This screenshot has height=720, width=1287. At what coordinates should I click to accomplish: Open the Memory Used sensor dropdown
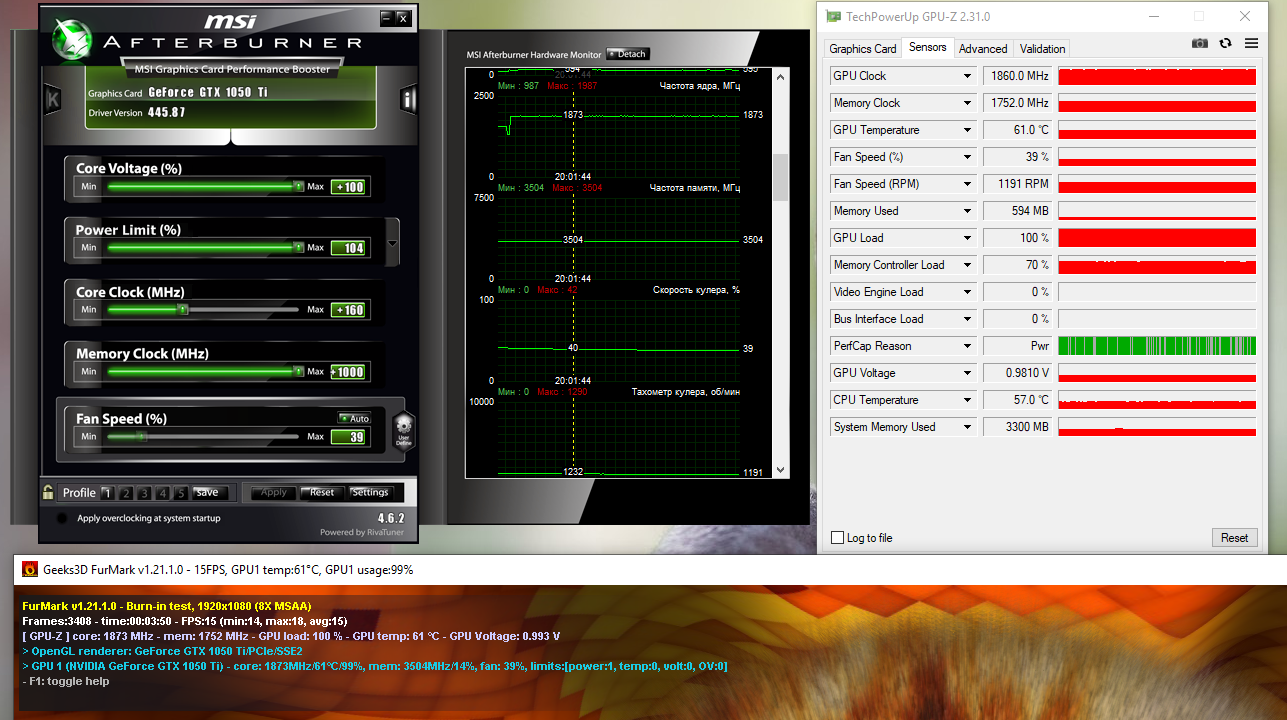(x=967, y=211)
